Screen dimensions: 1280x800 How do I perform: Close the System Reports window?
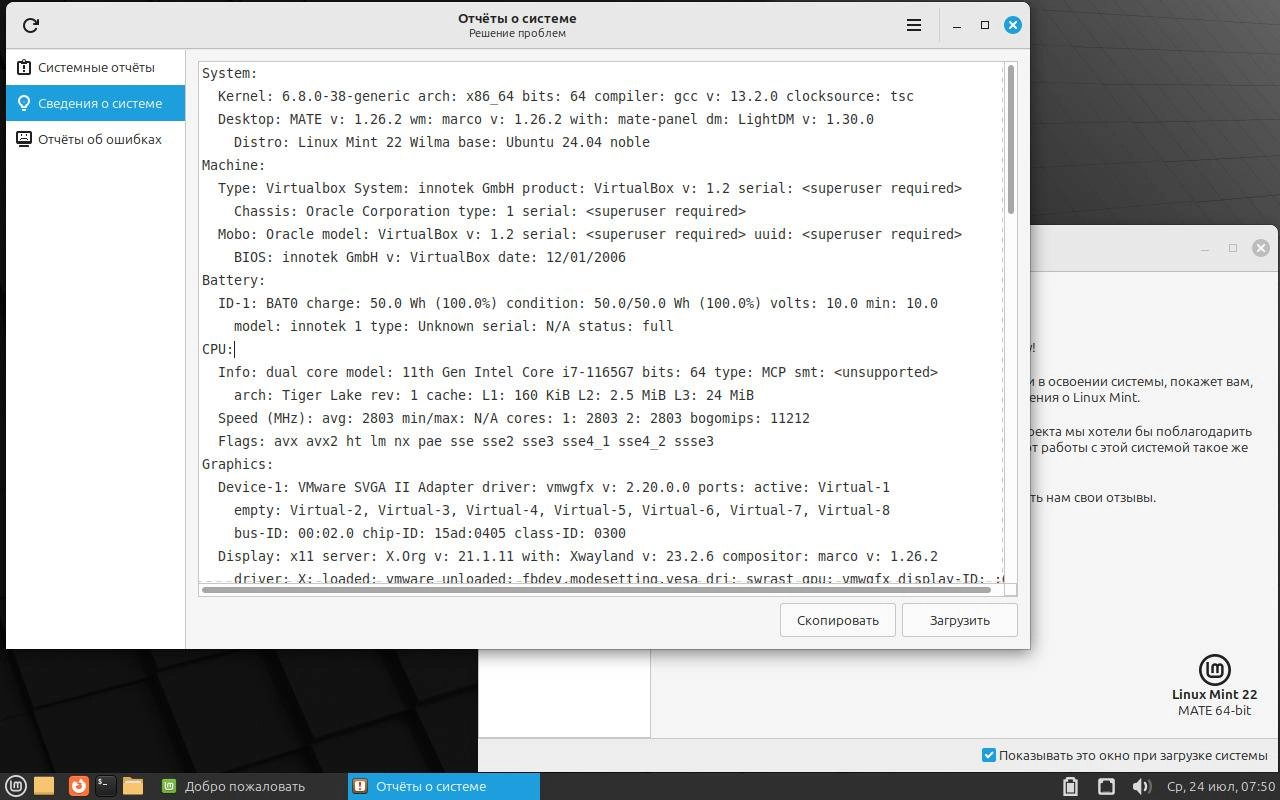pos(1013,25)
